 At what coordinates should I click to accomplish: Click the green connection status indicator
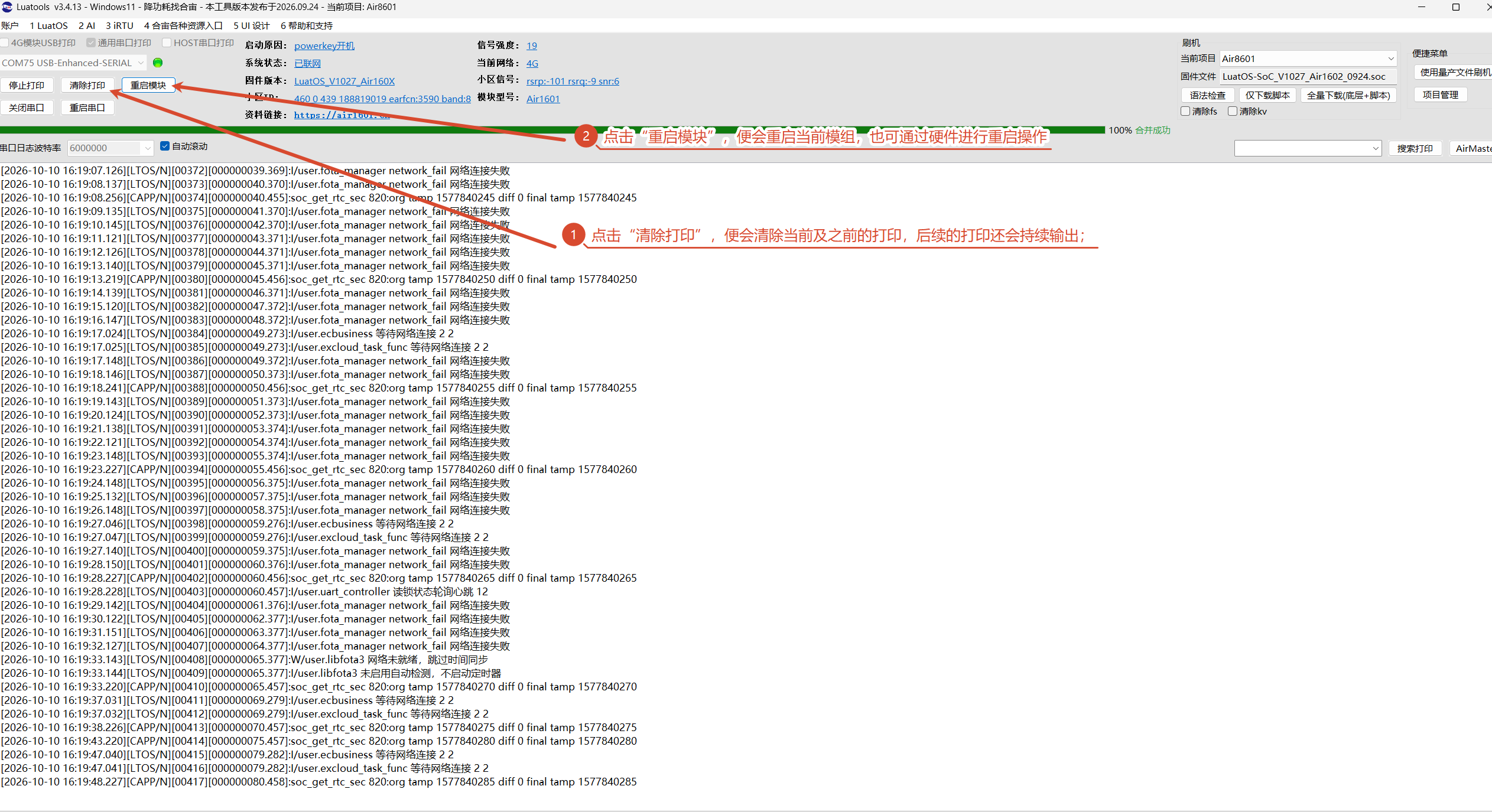[158, 63]
